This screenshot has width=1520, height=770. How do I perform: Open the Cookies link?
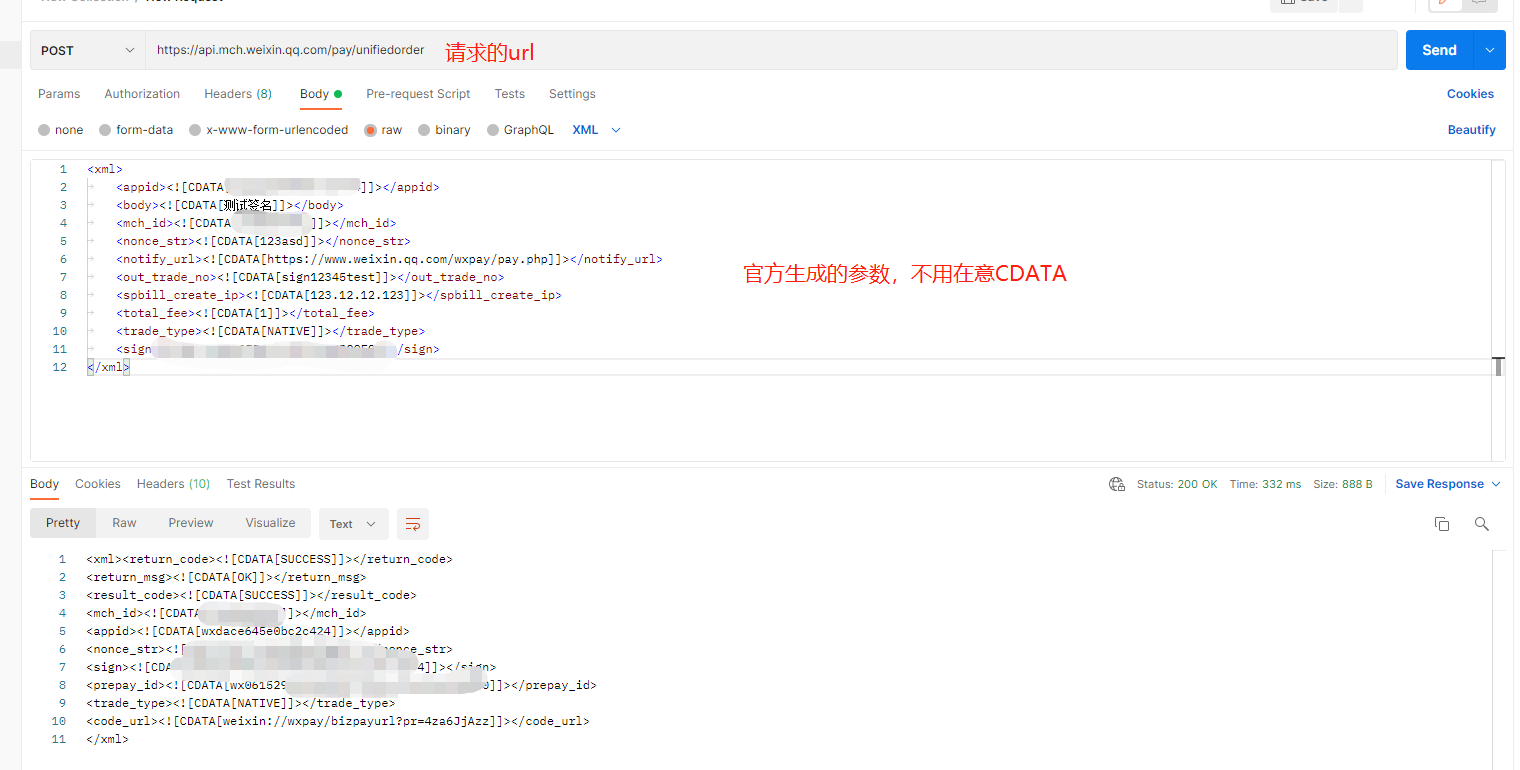click(1470, 94)
